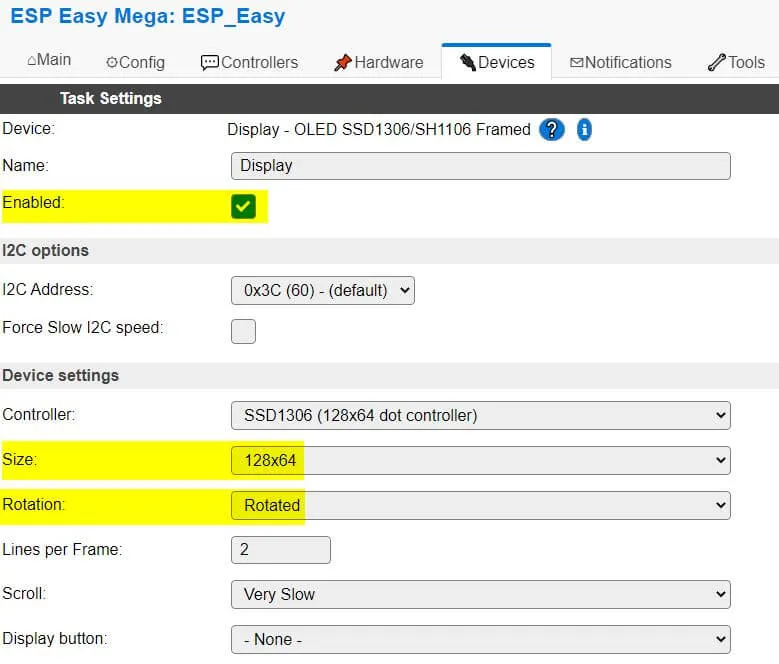Click the Task Settings header text

[111, 98]
